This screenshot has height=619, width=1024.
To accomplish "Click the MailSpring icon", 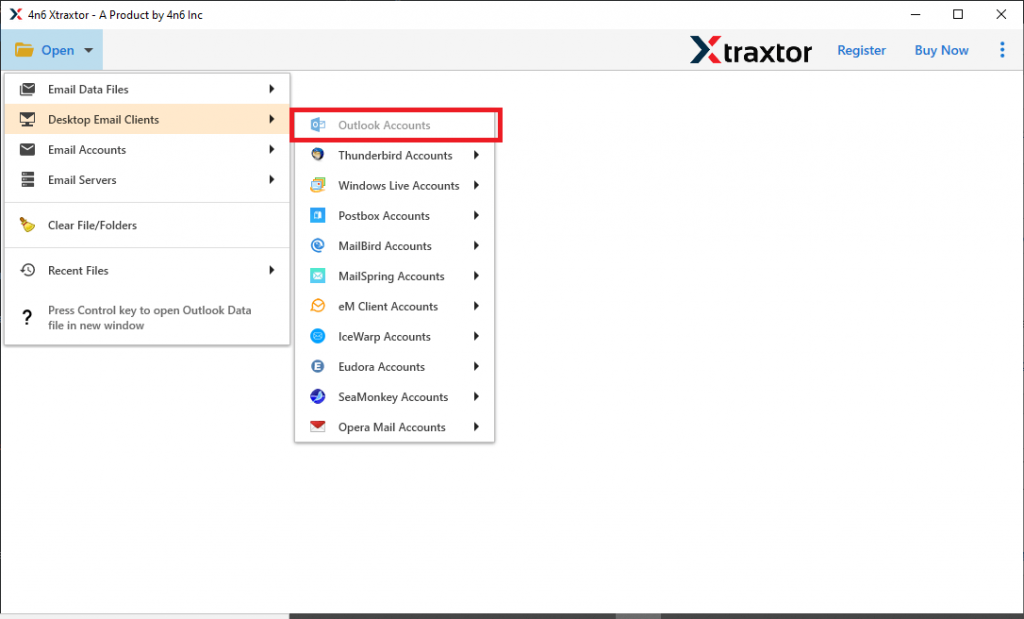I will (x=317, y=276).
